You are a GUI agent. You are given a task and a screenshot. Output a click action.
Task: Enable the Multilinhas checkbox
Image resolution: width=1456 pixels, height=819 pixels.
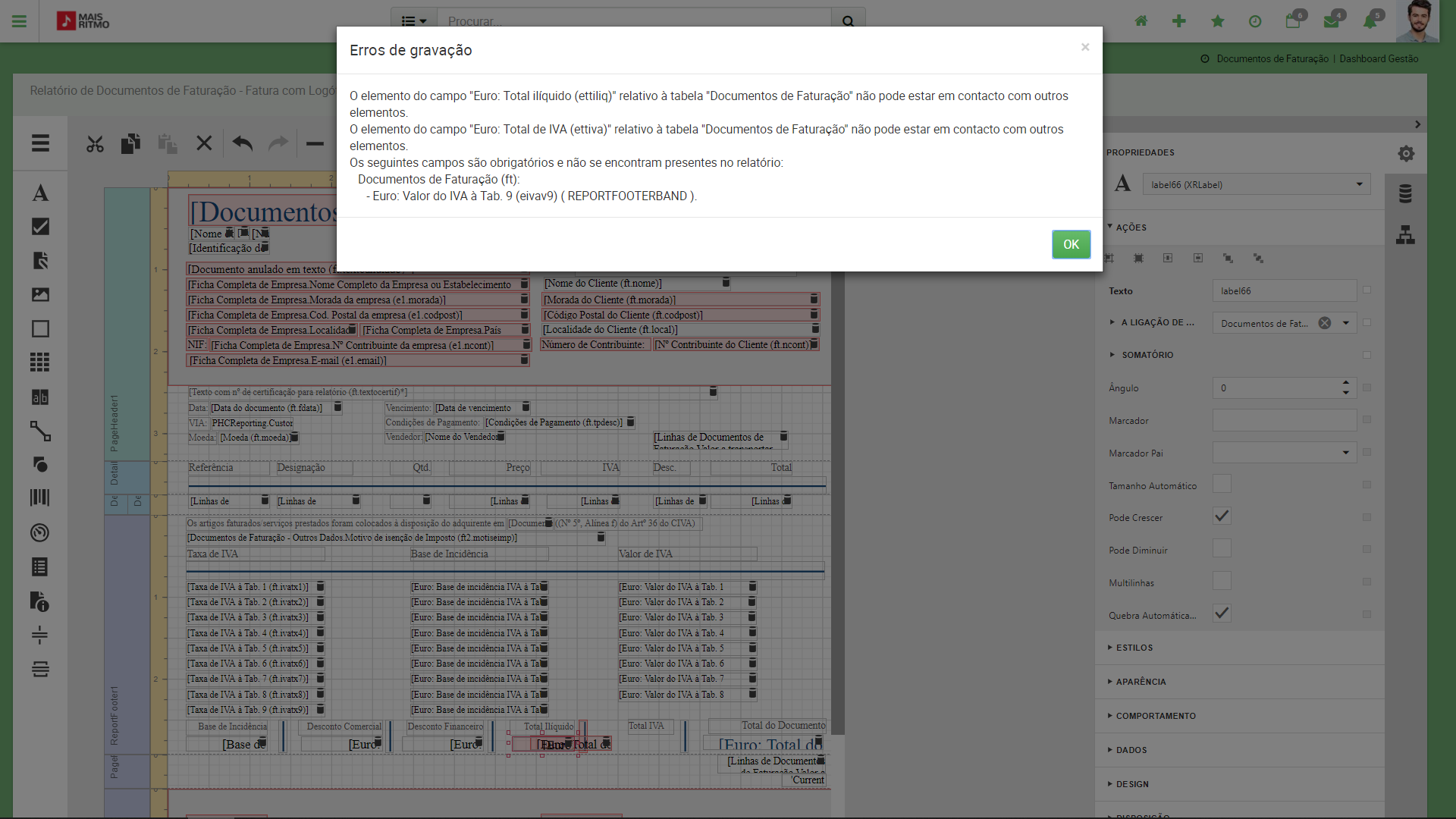1221,582
